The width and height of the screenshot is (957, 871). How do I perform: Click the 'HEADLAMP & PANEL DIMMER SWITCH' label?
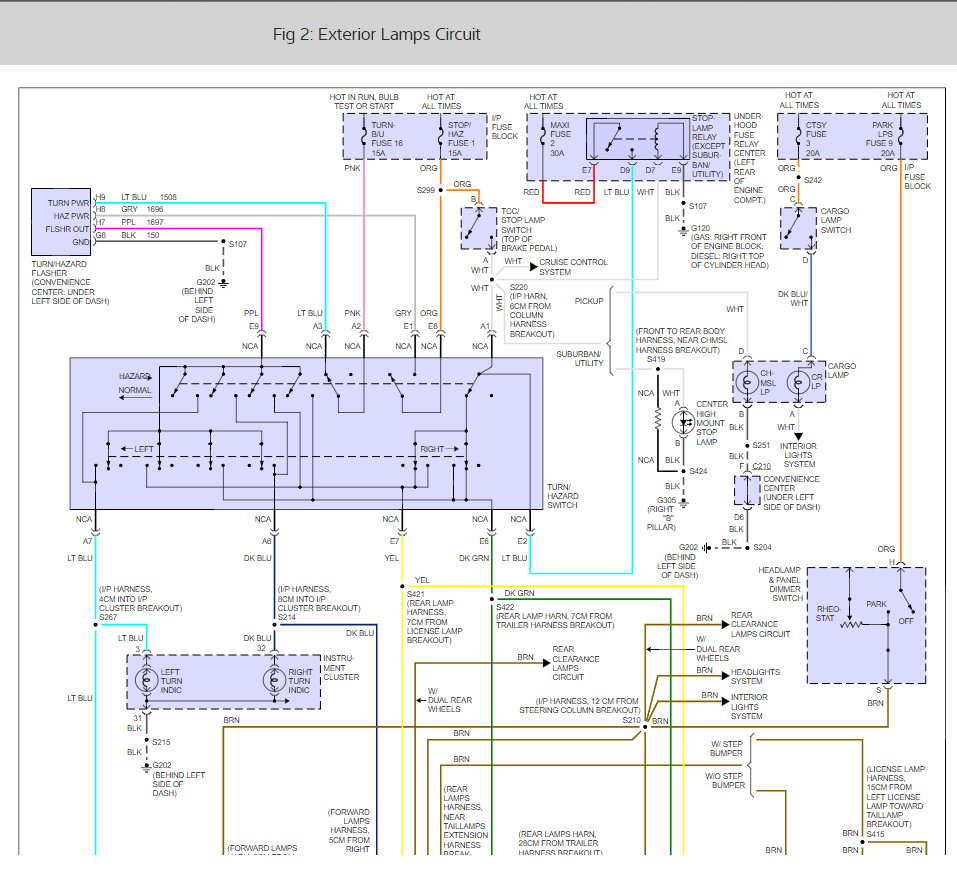coord(779,584)
